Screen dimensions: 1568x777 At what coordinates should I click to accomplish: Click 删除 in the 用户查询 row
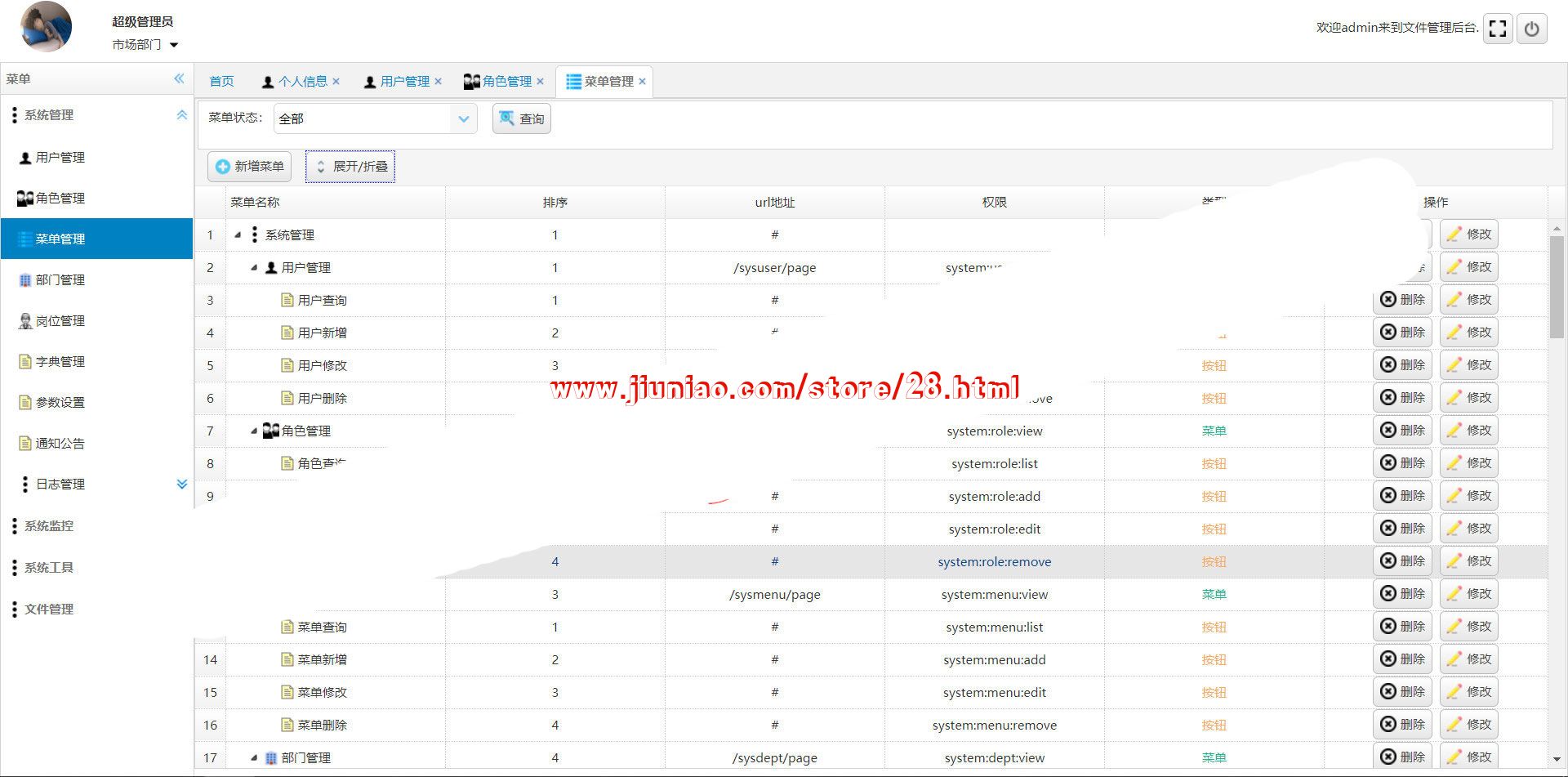pos(1402,300)
